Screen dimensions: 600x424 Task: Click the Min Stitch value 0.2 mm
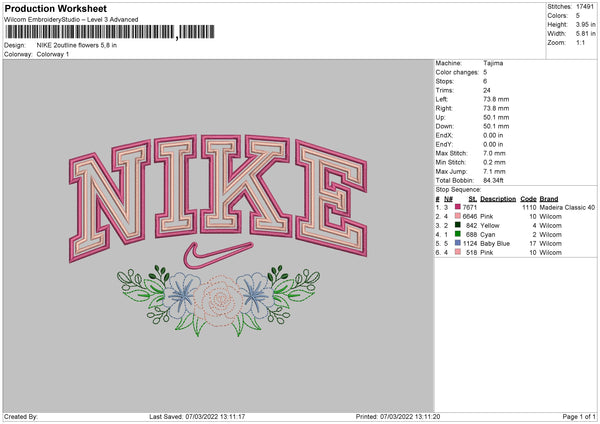pyautogui.click(x=494, y=162)
